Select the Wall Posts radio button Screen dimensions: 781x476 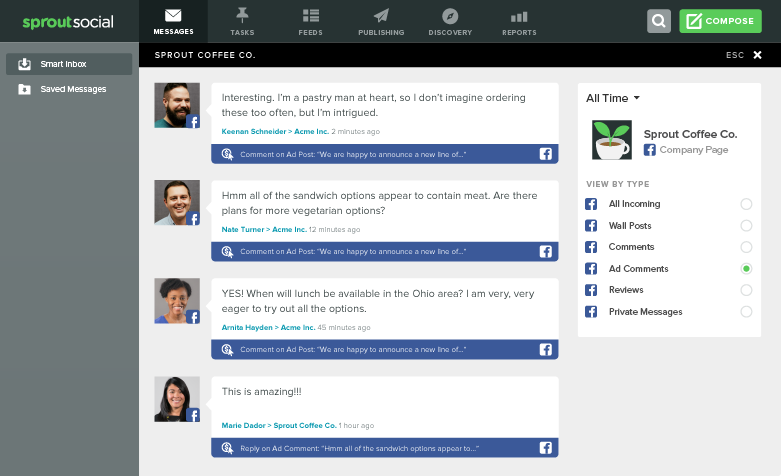click(x=746, y=226)
